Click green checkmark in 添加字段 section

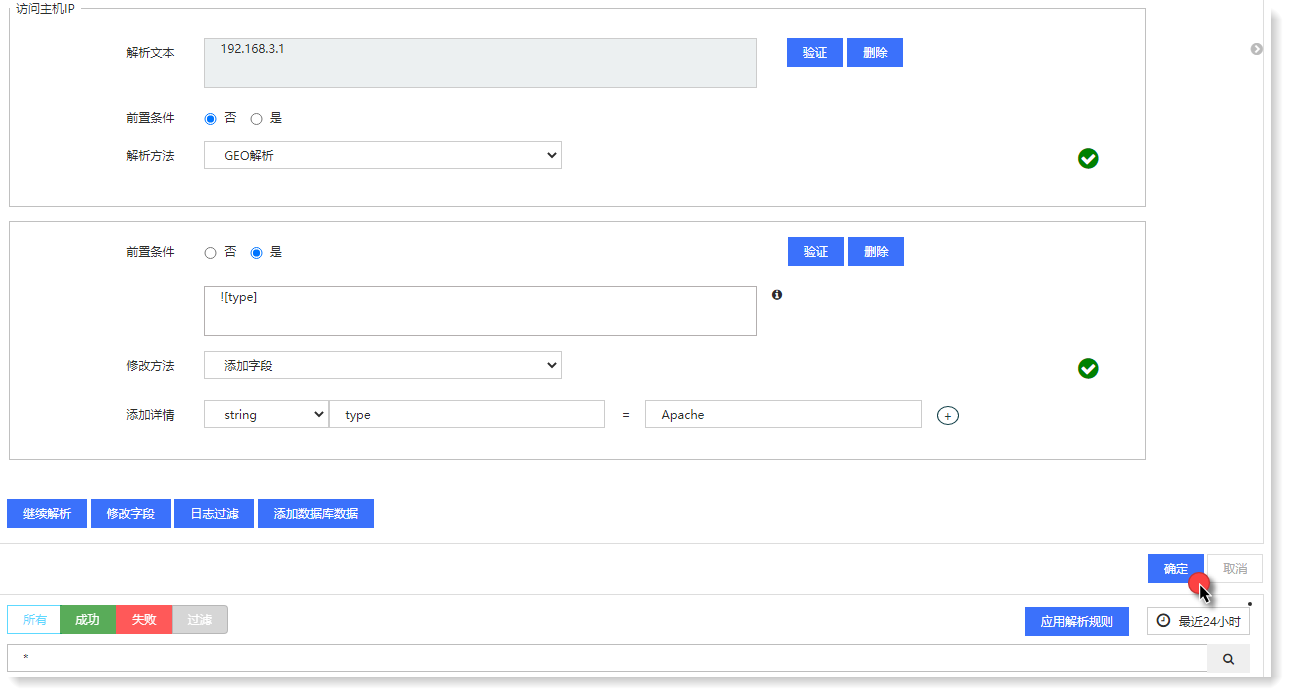pos(1089,369)
